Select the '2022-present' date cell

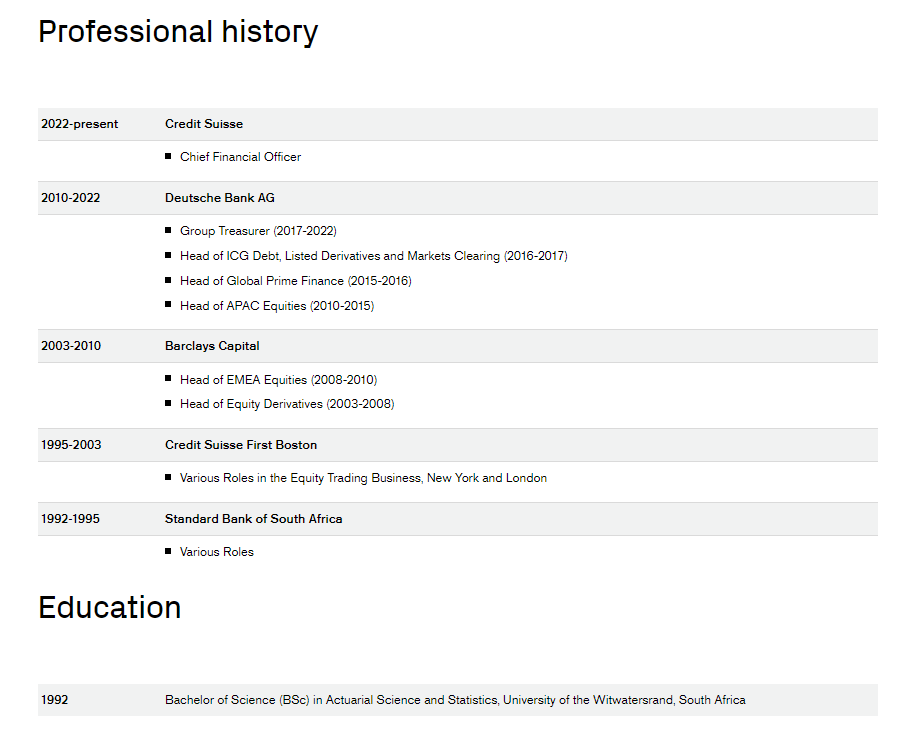pos(79,124)
